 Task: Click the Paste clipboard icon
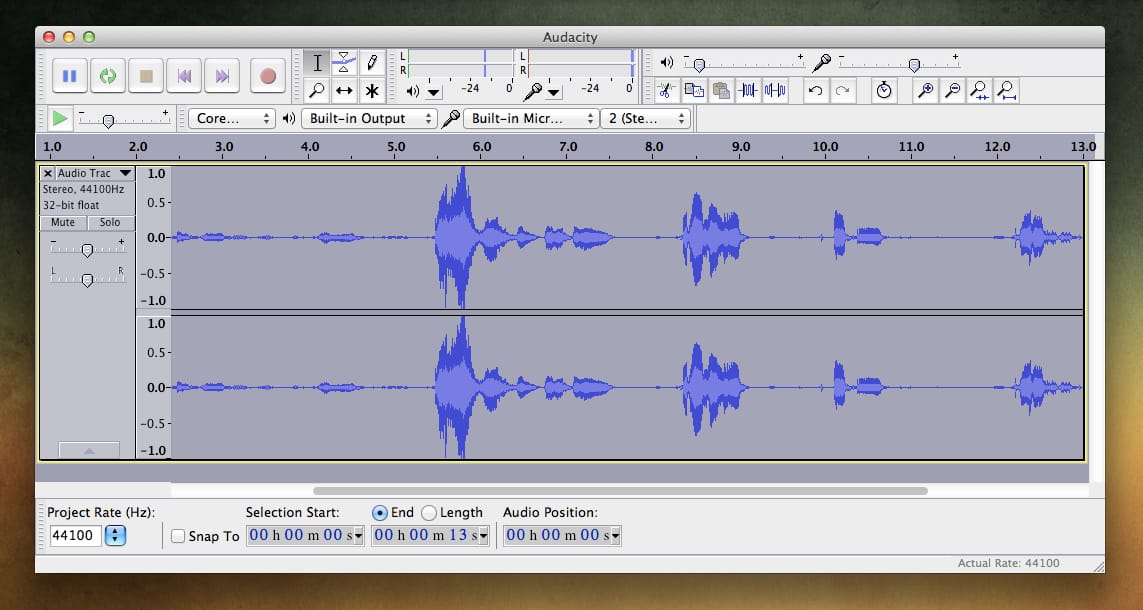point(721,90)
